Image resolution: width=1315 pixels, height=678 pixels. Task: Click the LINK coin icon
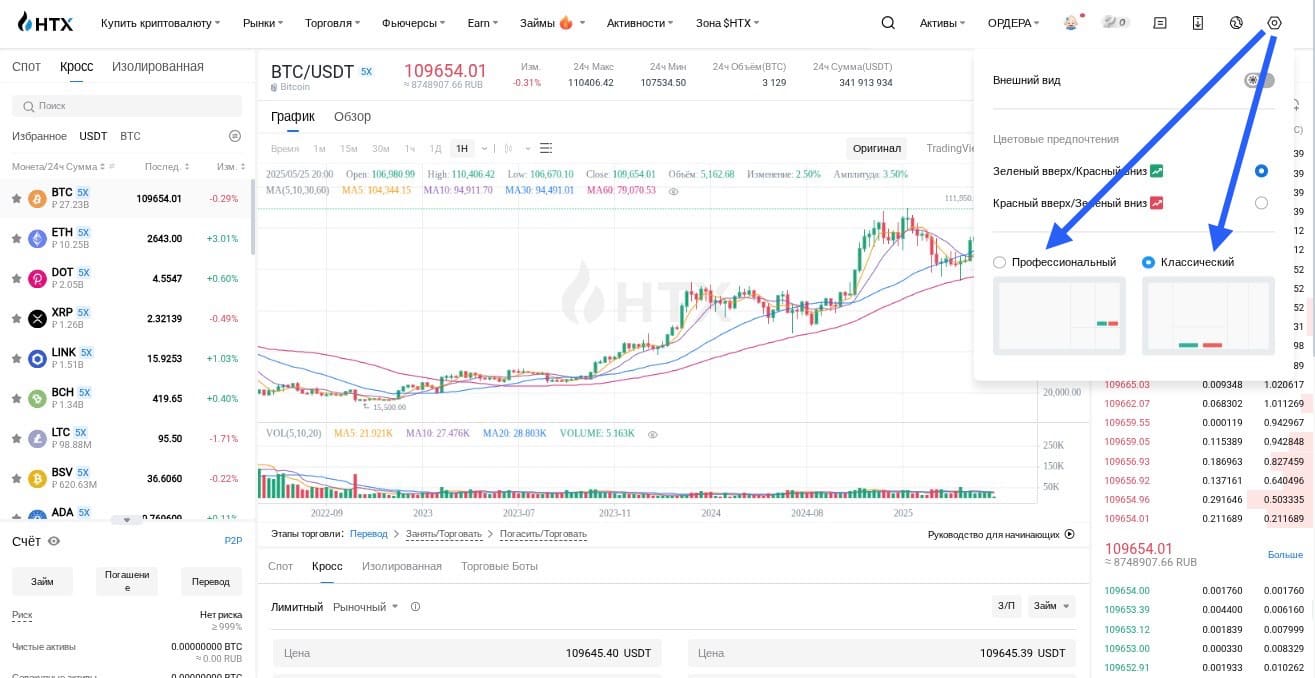37,358
